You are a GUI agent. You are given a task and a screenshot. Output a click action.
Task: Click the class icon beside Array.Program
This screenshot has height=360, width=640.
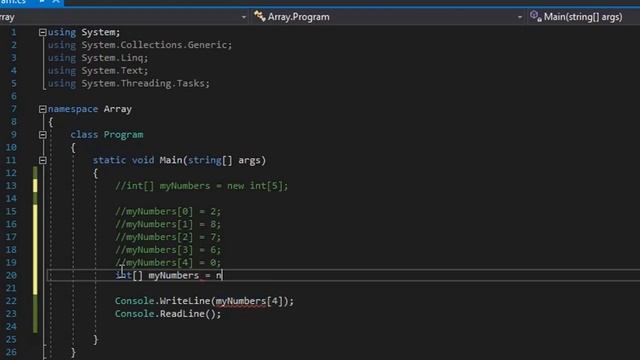tap(260, 16)
